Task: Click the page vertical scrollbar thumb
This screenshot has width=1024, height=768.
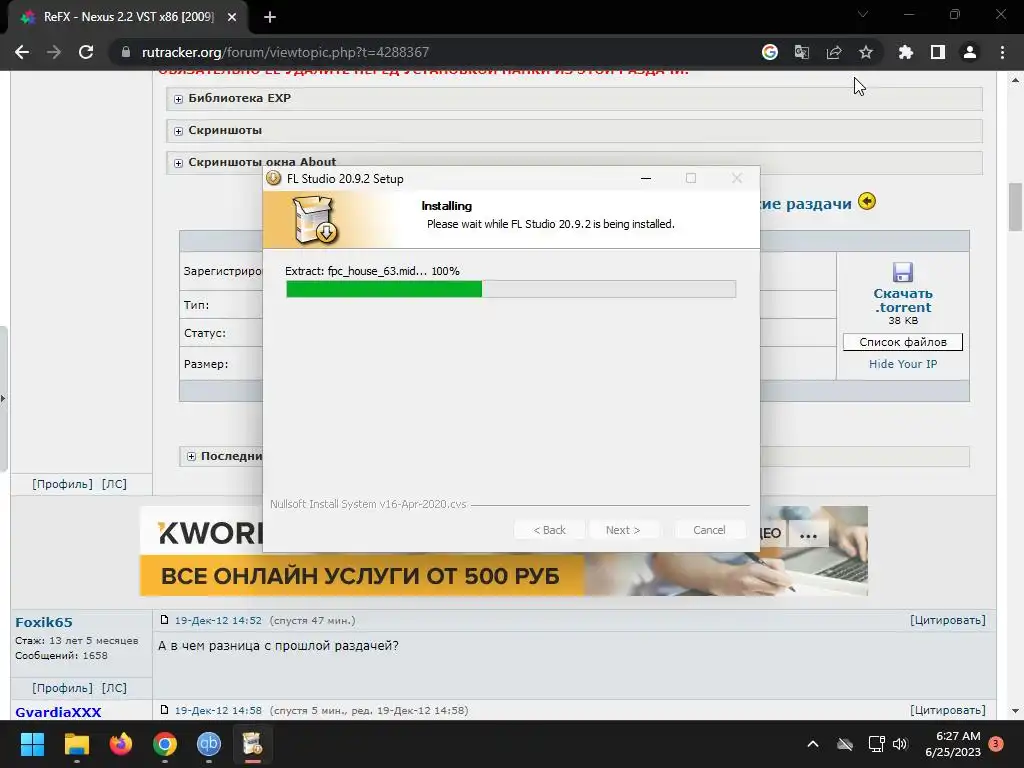Action: (x=1016, y=206)
